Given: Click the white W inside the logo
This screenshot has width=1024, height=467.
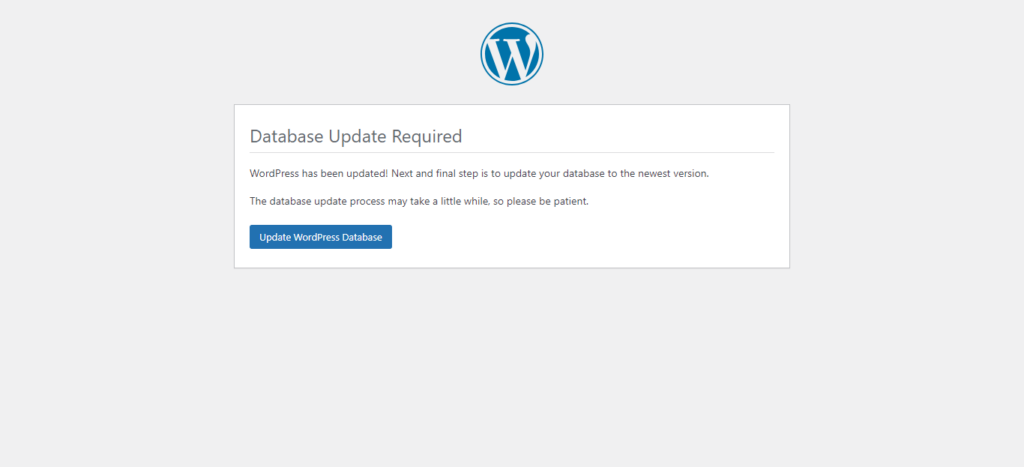Looking at the screenshot, I should pos(512,56).
